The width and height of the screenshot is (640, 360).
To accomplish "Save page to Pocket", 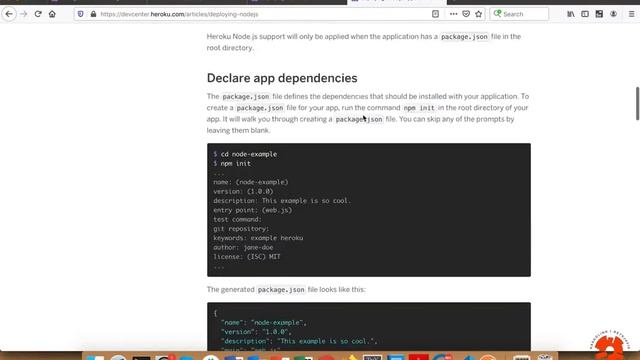I will click(x=466, y=14).
